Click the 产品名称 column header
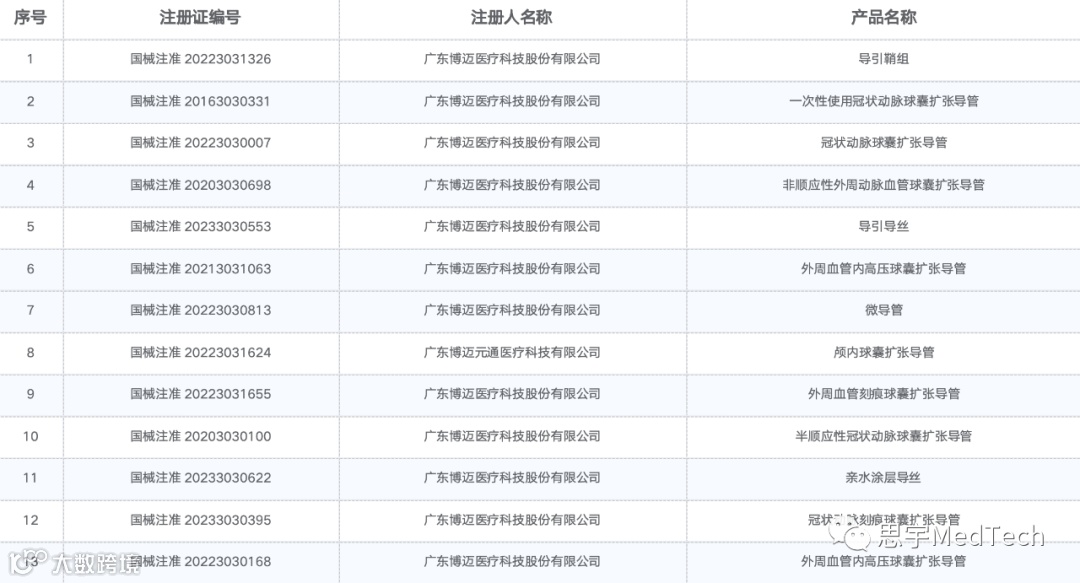This screenshot has height=583, width=1080. click(x=884, y=17)
